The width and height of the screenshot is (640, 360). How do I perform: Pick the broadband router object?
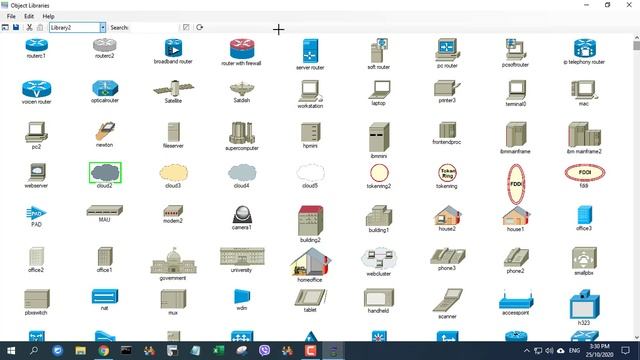click(x=173, y=48)
